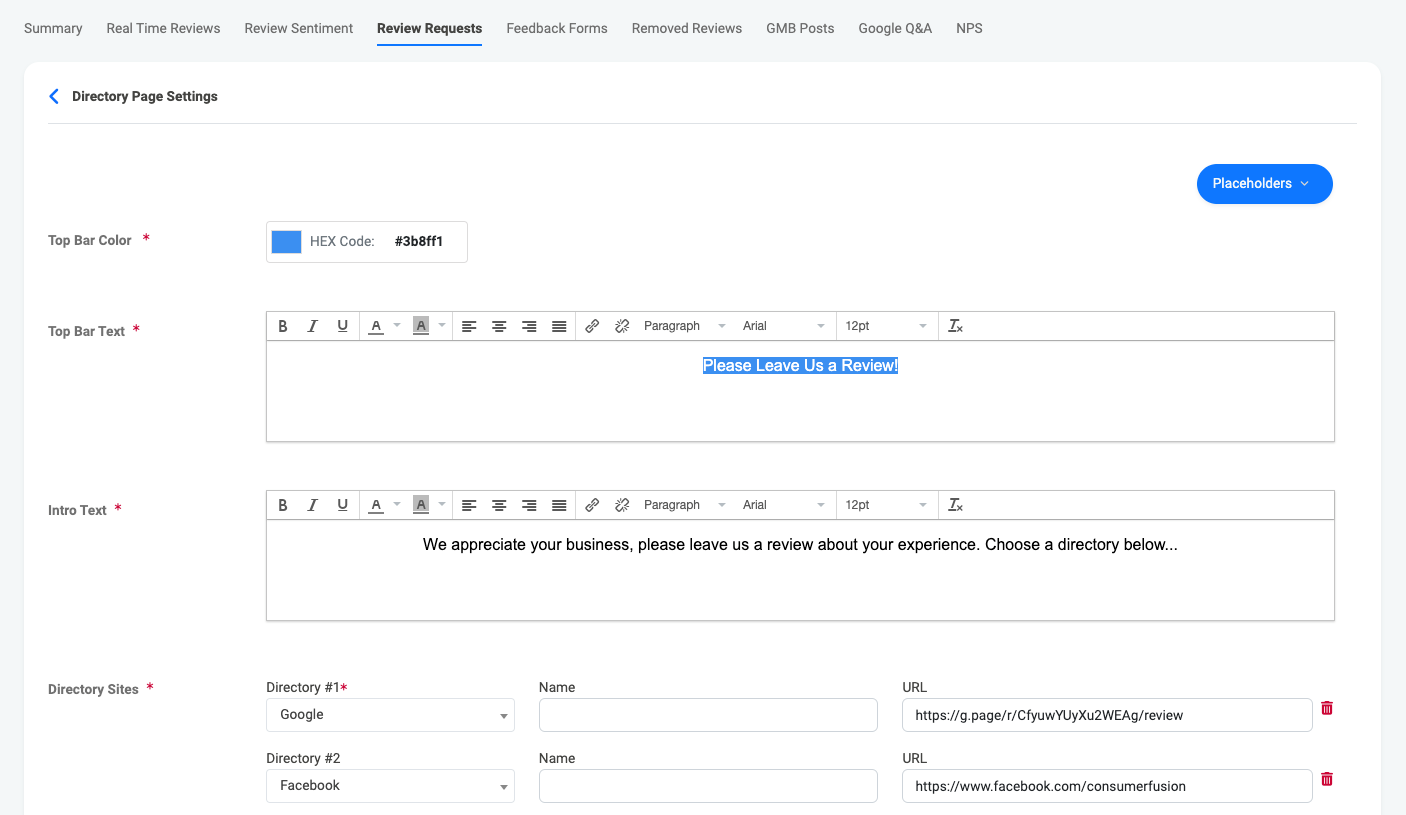Align center in Top Bar Text editor
Viewport: 1406px width, 815px height.
[499, 326]
